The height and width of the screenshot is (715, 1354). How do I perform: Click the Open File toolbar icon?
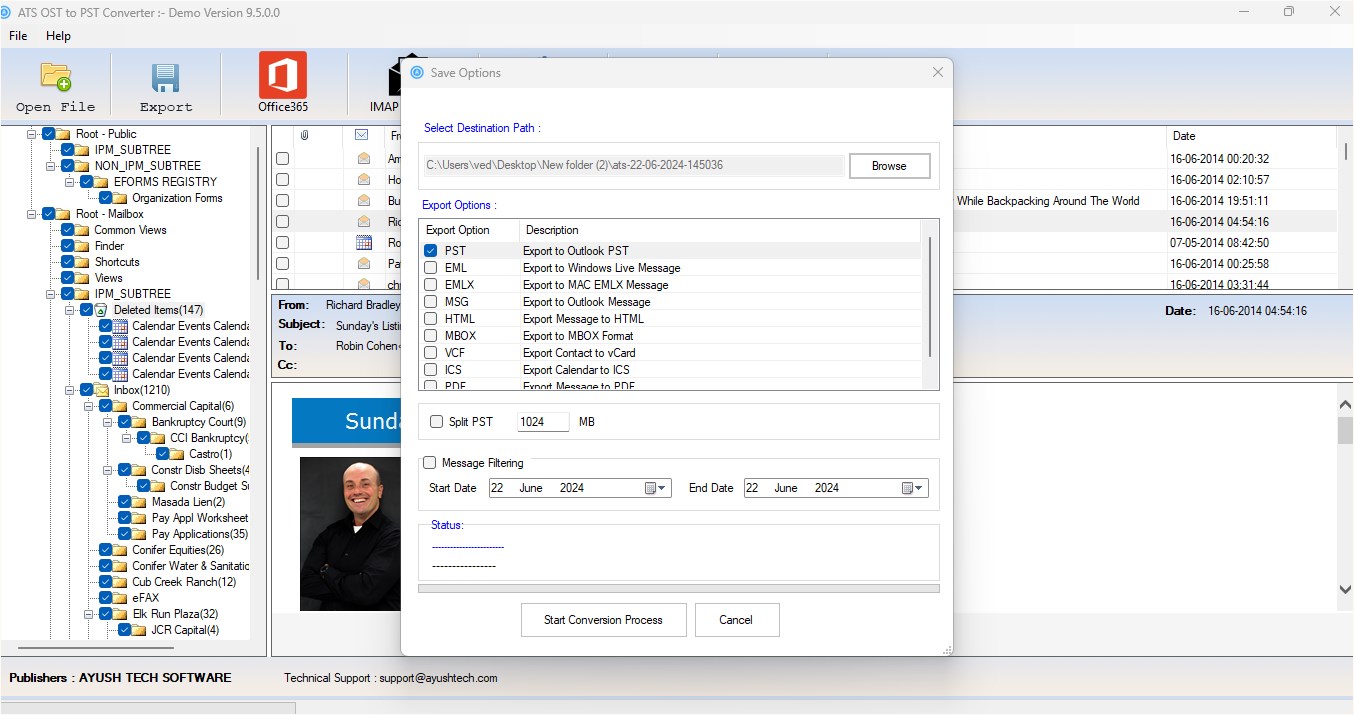pyautogui.click(x=55, y=77)
